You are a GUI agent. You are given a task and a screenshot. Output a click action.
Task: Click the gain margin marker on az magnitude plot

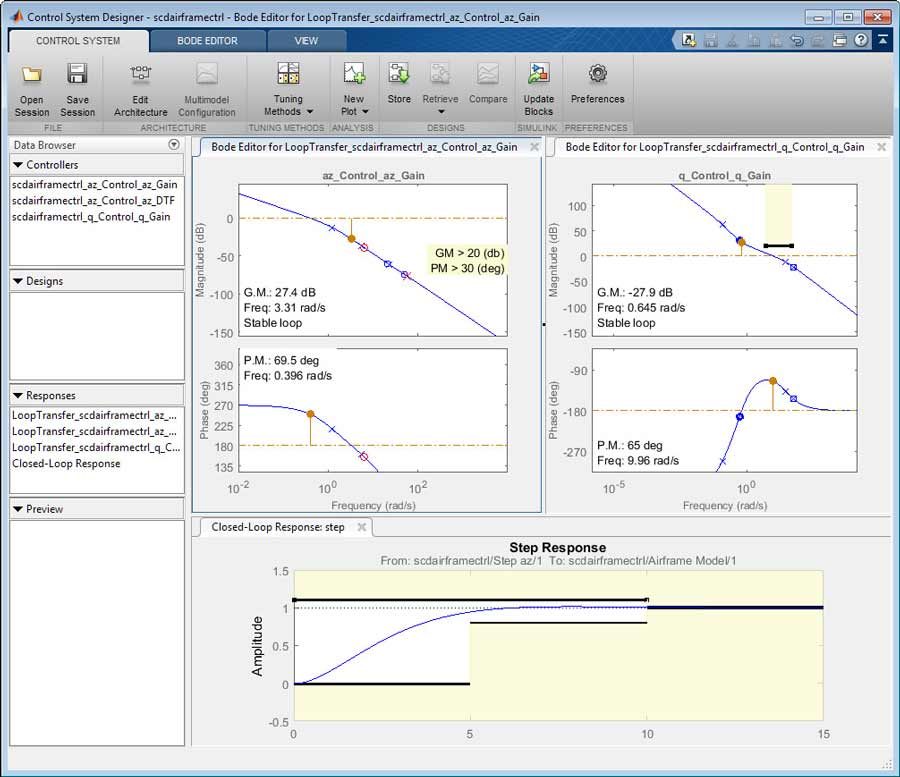point(351,238)
